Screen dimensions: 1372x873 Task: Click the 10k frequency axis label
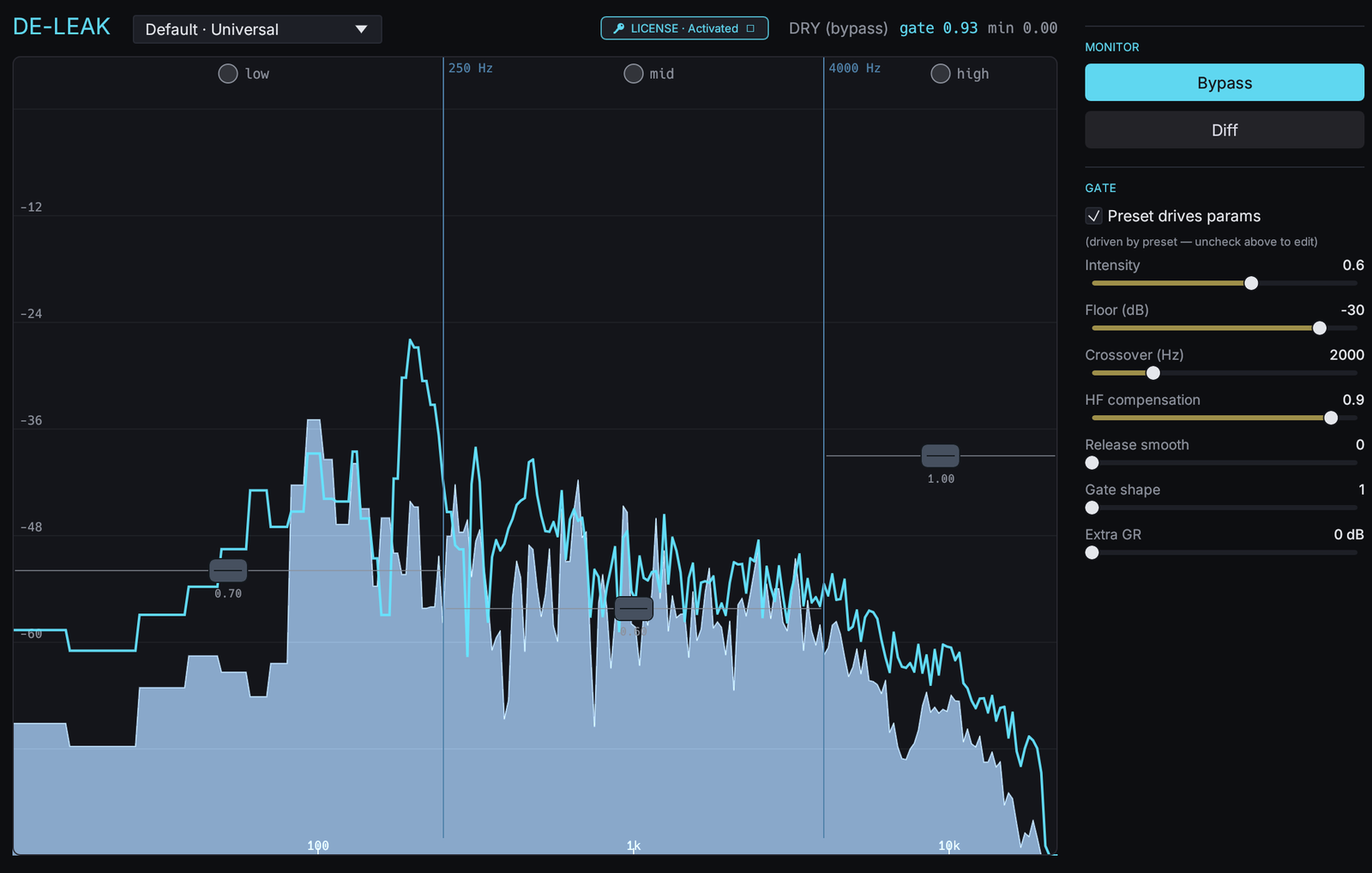(x=949, y=846)
